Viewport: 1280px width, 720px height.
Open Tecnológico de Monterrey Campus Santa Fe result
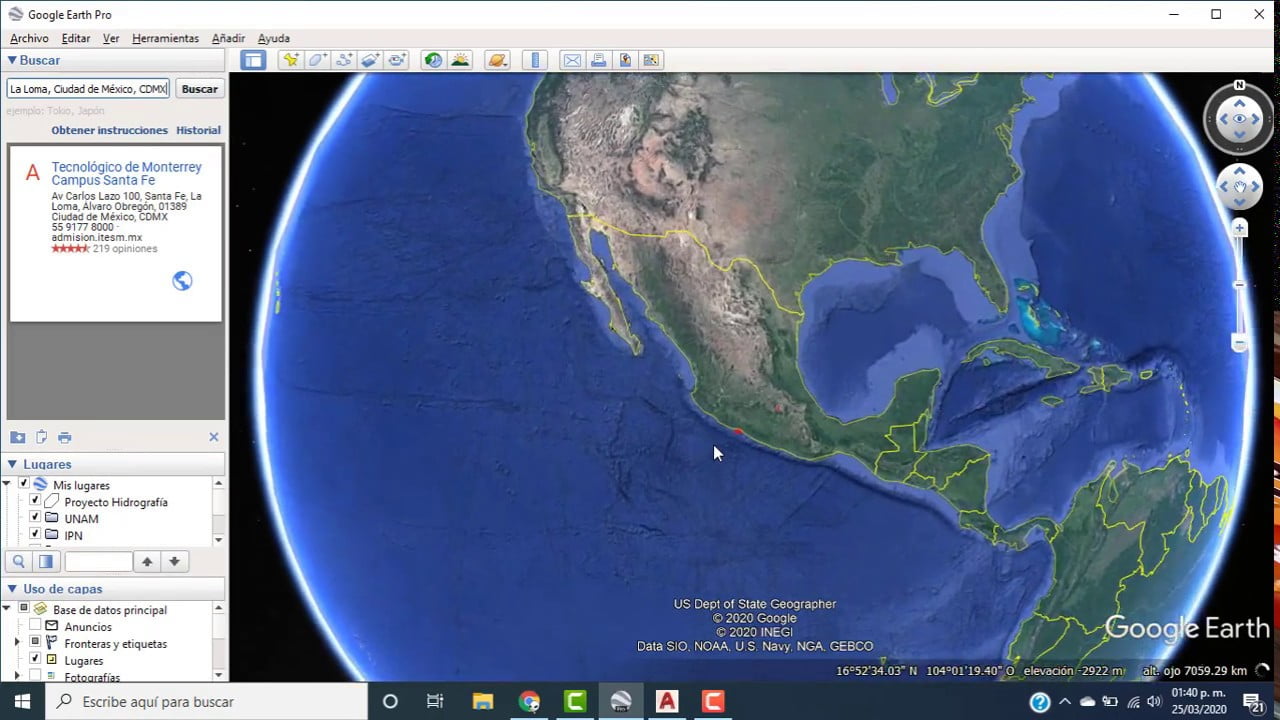[x=127, y=173]
